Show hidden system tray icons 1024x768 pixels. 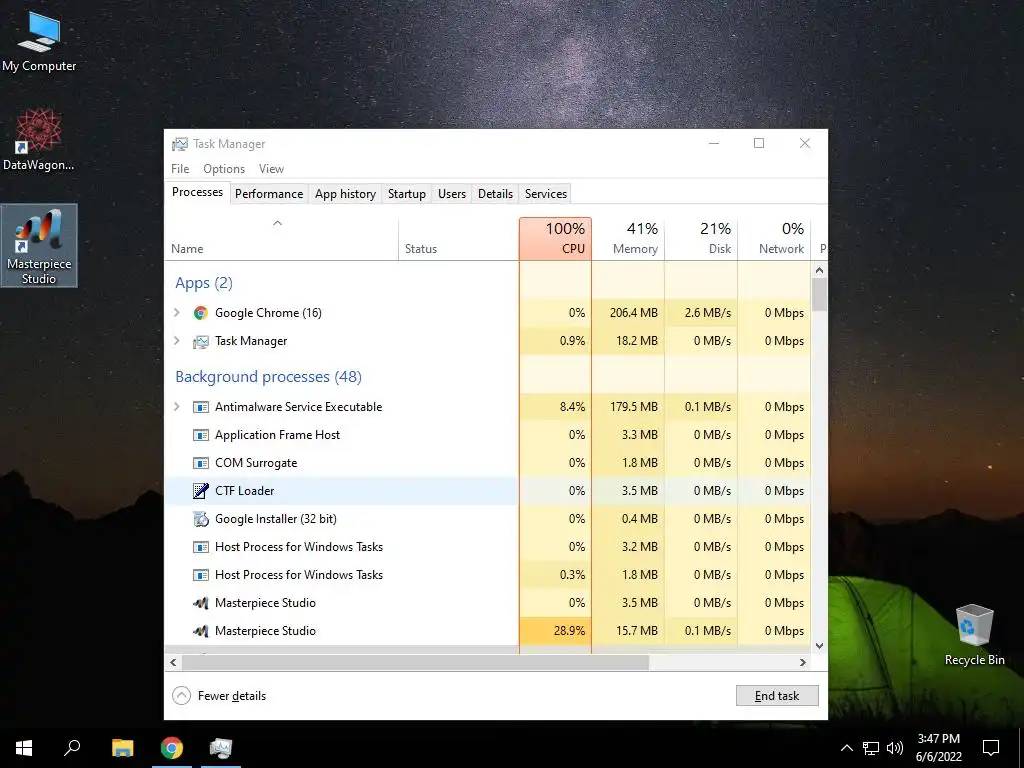tap(846, 748)
